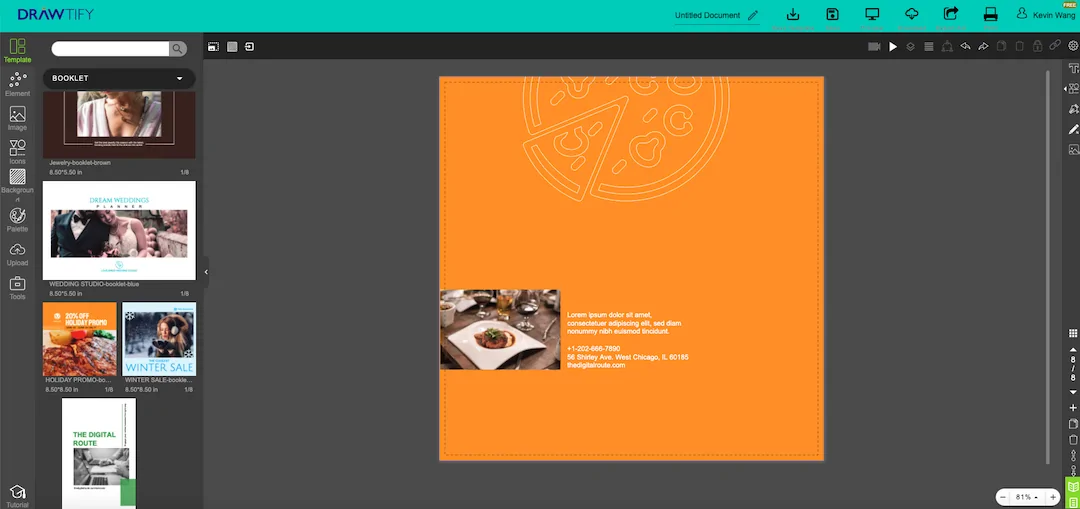1080x509 pixels.
Task: Select the Jewelry-booklet-brown template
Action: pos(118,125)
